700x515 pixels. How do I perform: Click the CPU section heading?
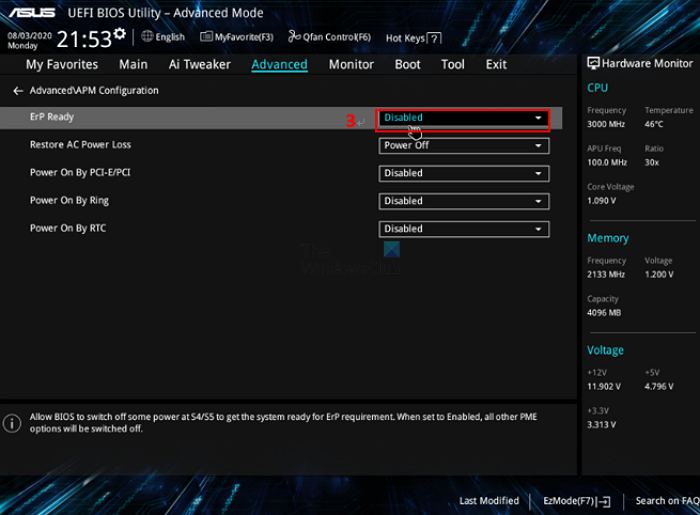tap(597, 88)
